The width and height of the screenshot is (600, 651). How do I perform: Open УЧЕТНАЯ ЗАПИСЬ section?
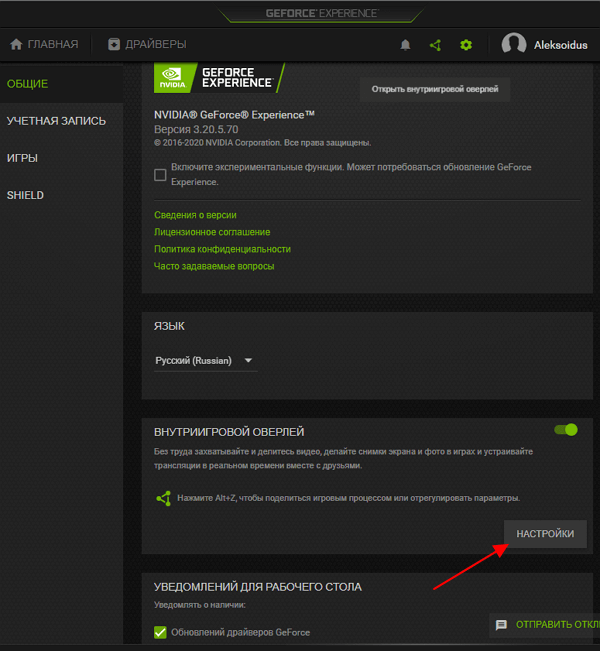click(x=56, y=121)
